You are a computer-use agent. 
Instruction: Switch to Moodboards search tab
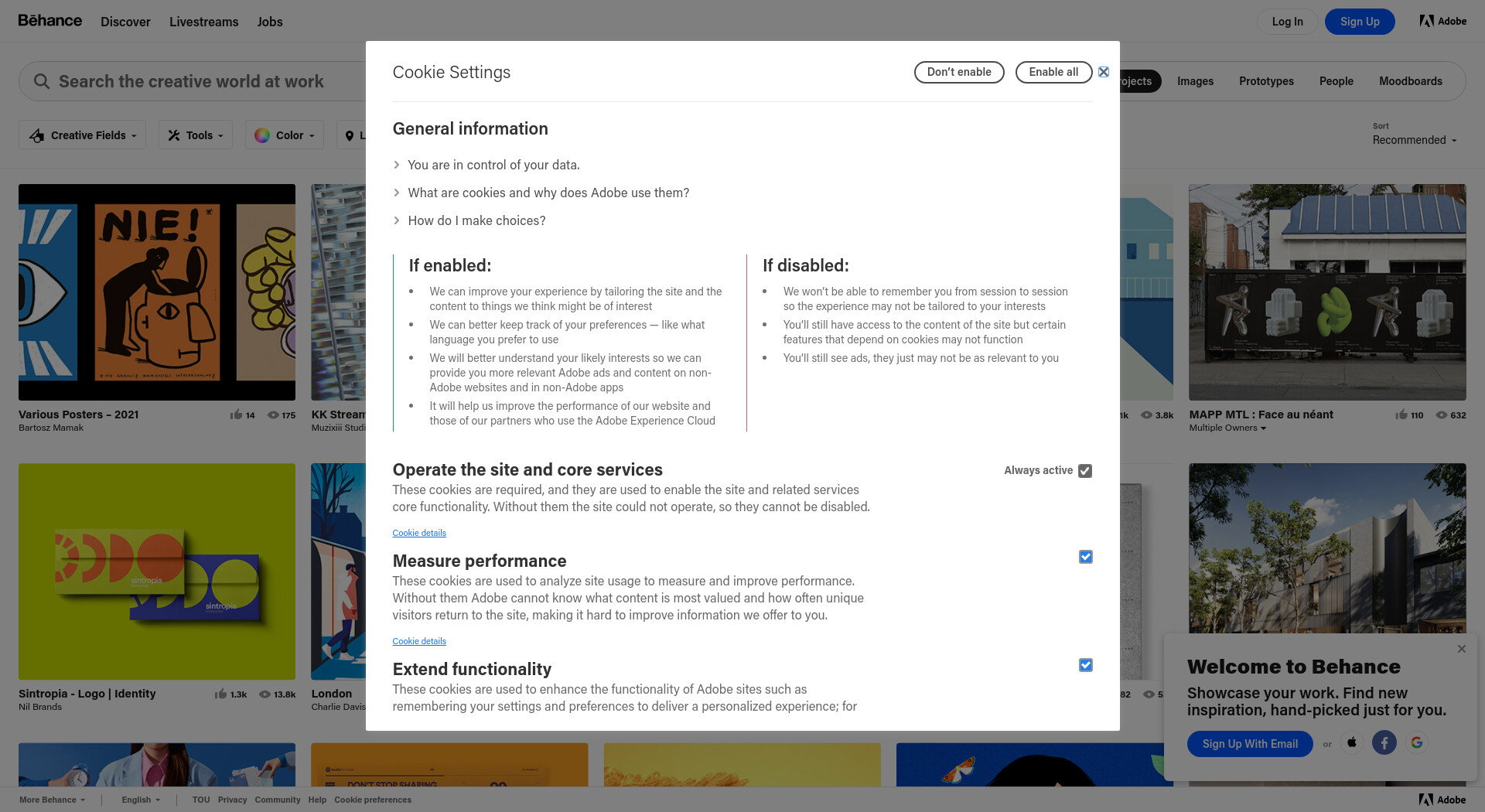click(x=1411, y=81)
